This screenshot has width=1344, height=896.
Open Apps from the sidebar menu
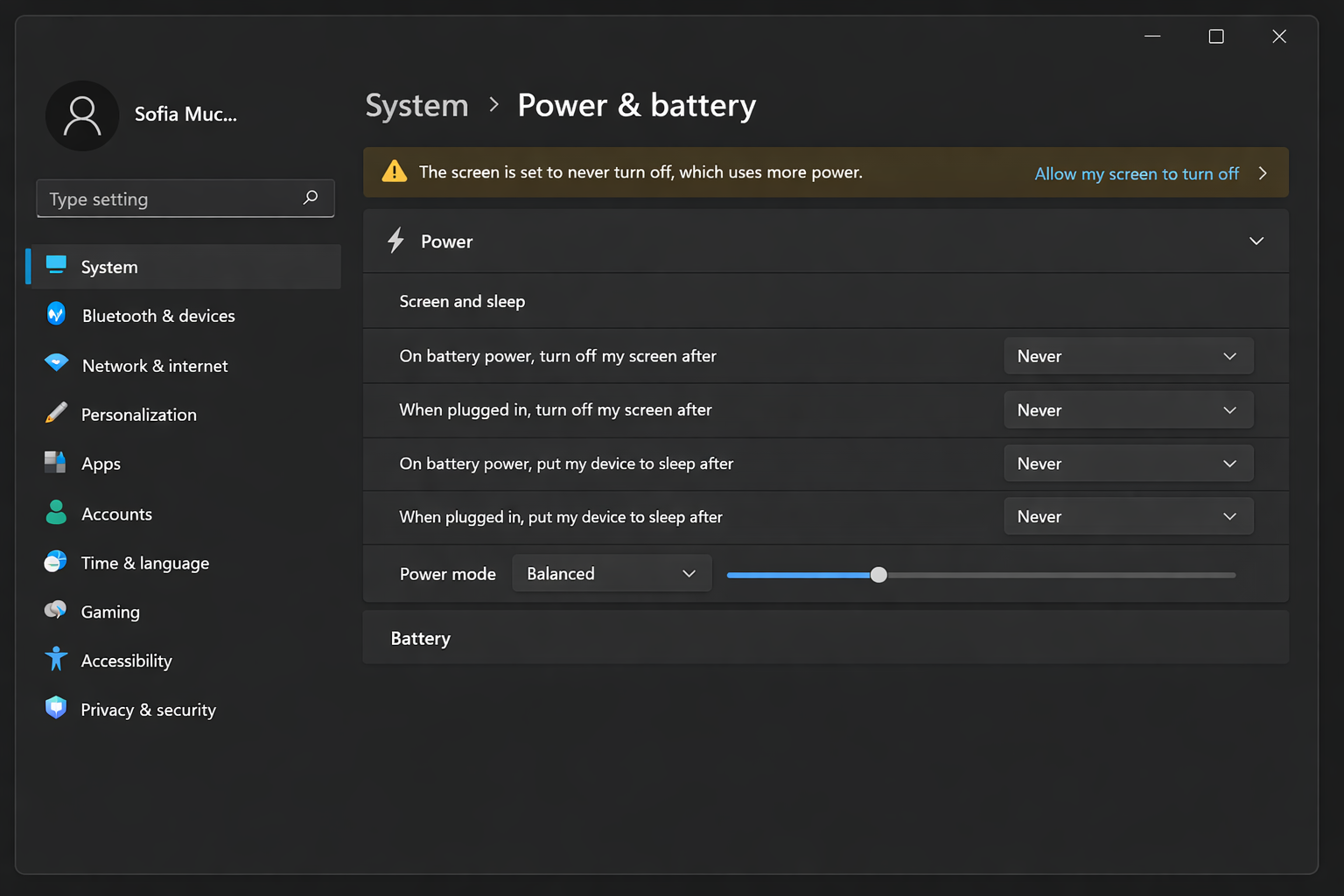[x=101, y=464]
